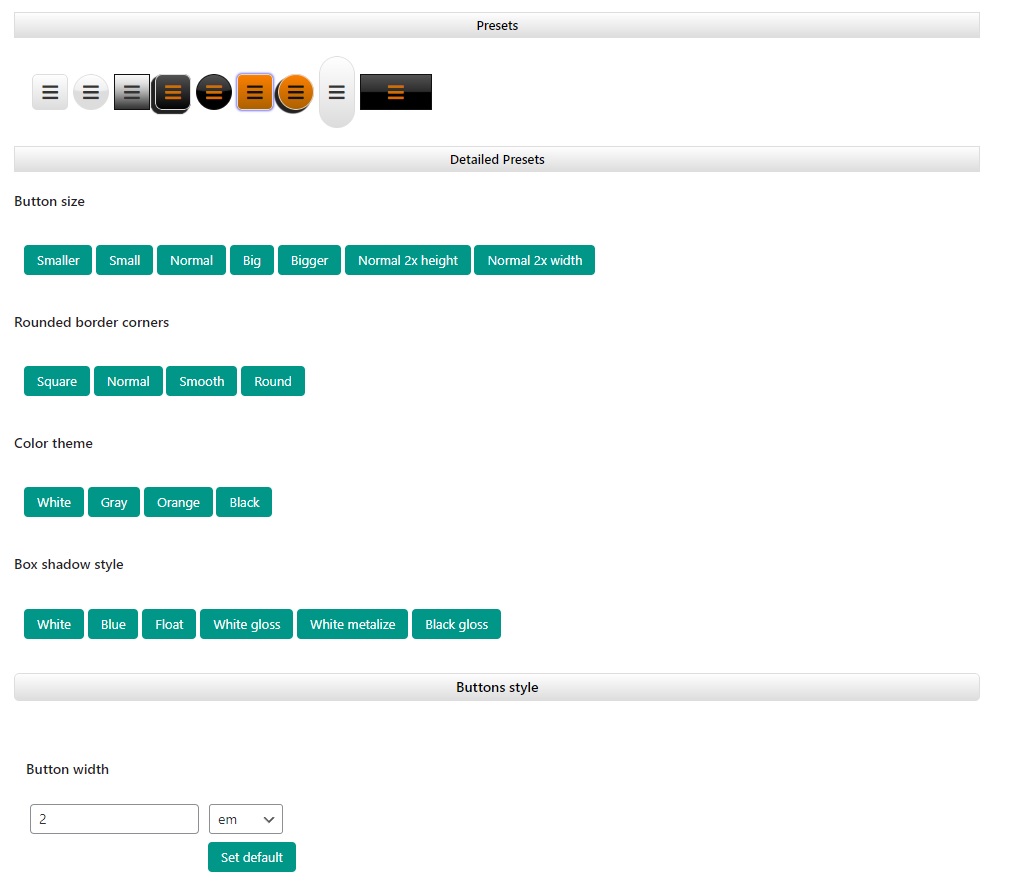Choose the White metalize box shadow style

(352, 624)
